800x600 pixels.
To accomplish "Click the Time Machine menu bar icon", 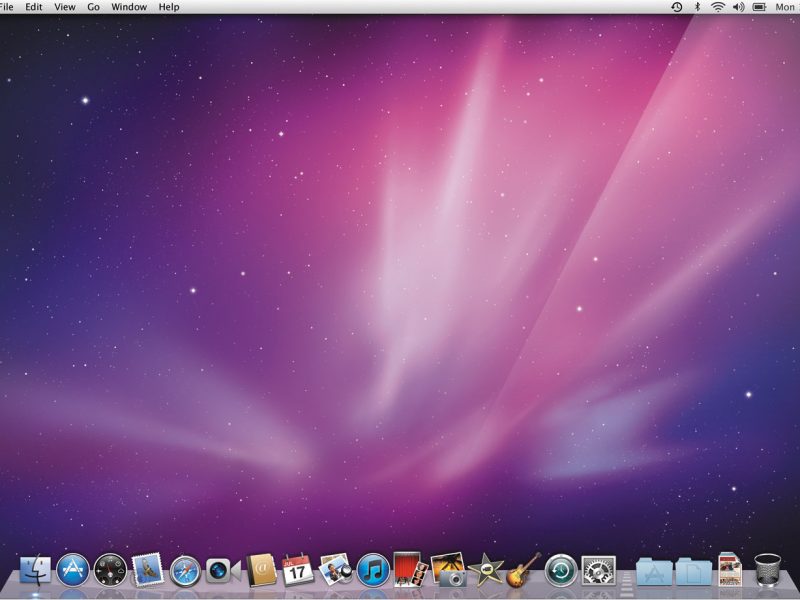I will coord(677,7).
